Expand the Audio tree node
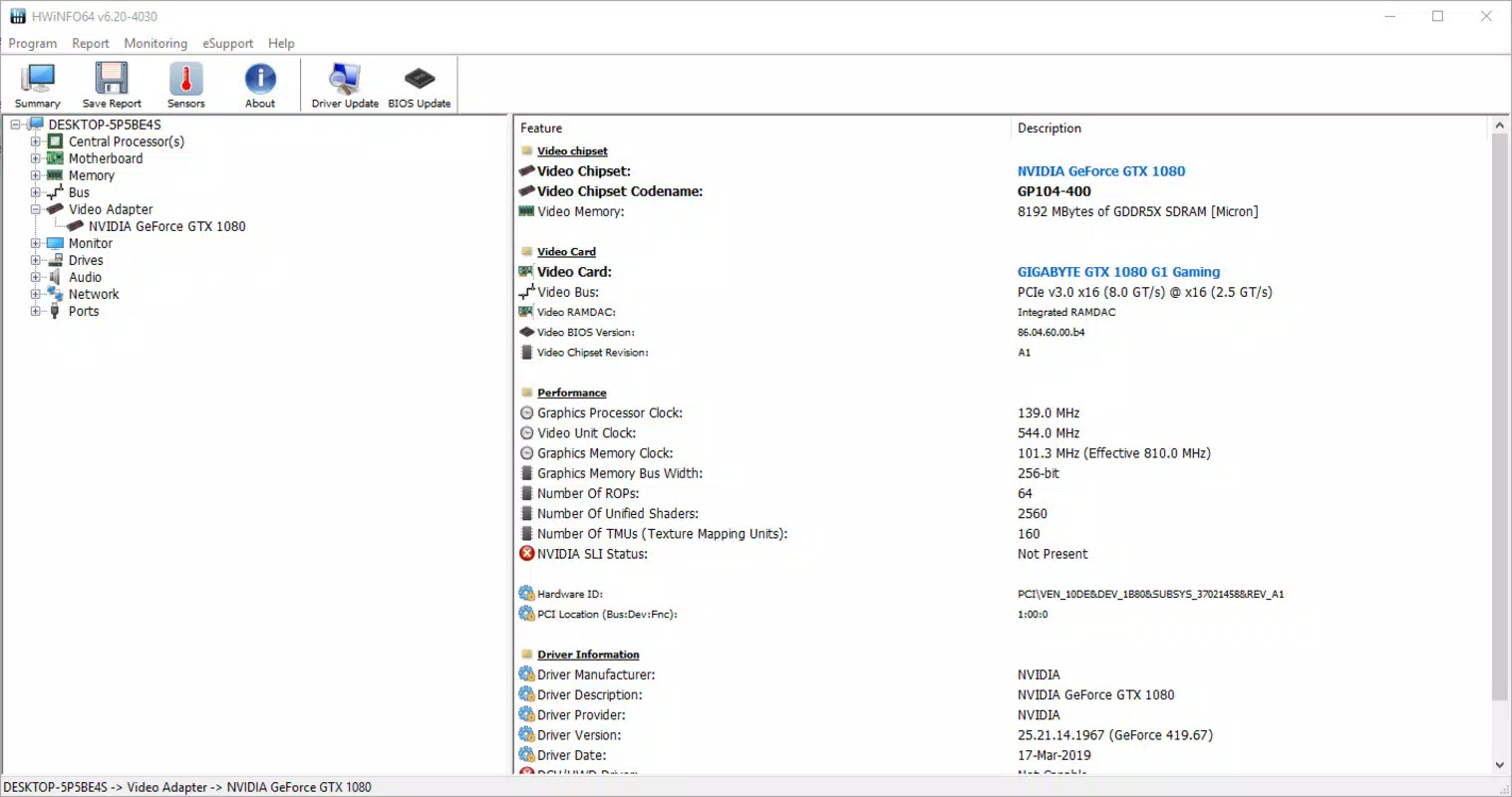 click(x=35, y=277)
